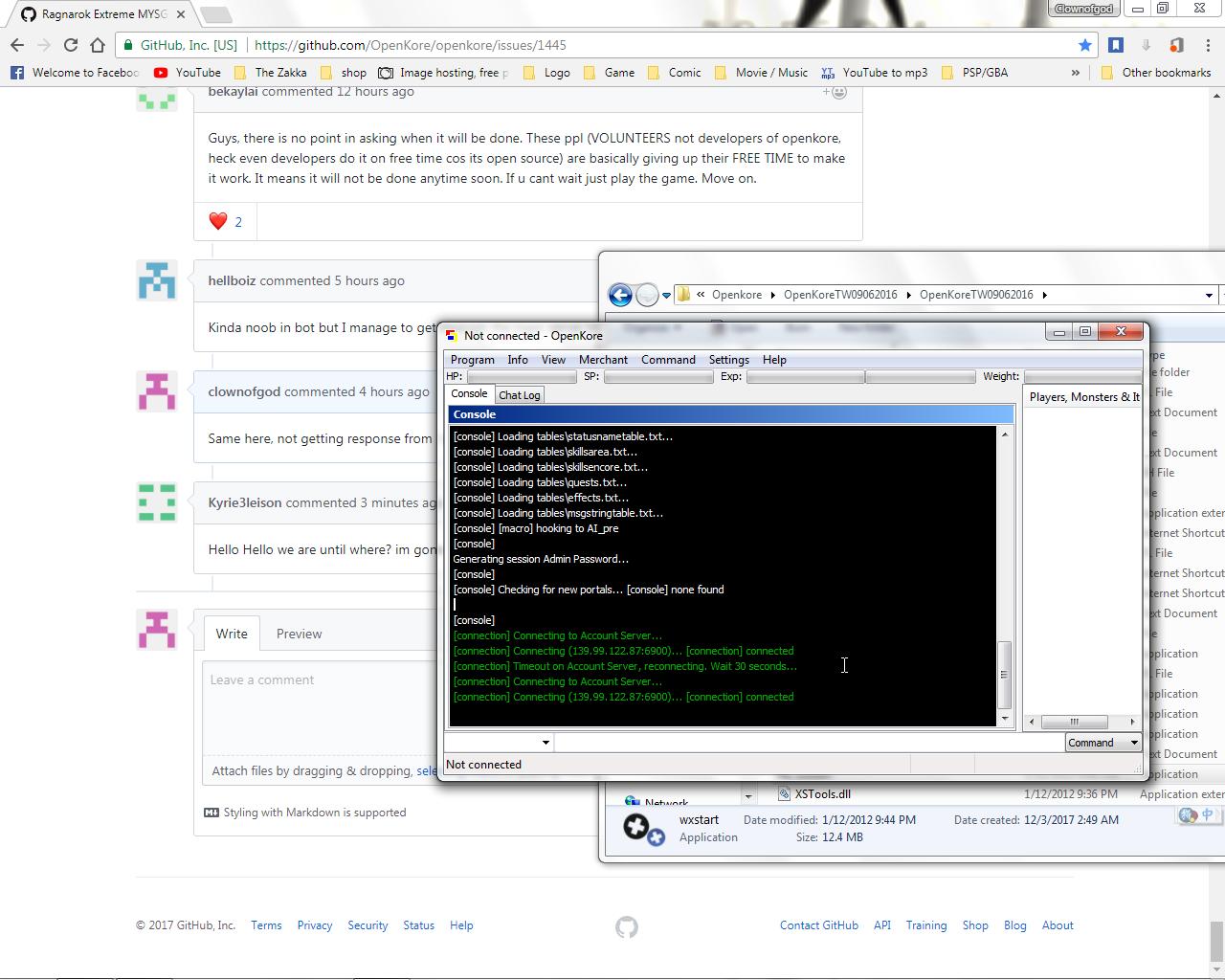The image size is (1225, 980).
Task: Click the Leave a comment field
Action: tap(400, 708)
